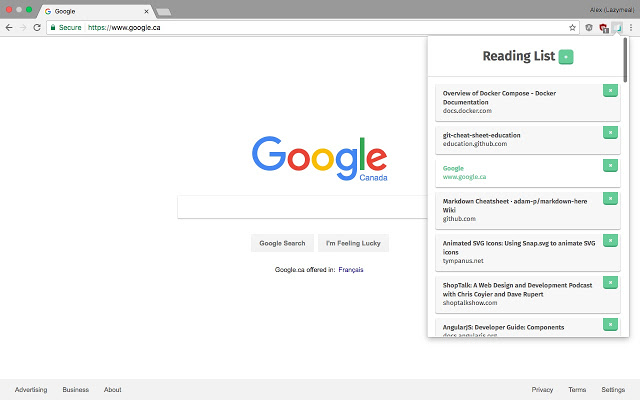Viewport: 640px width, 400px height.
Task: Remove Google entry from reading list
Action: (x=610, y=165)
